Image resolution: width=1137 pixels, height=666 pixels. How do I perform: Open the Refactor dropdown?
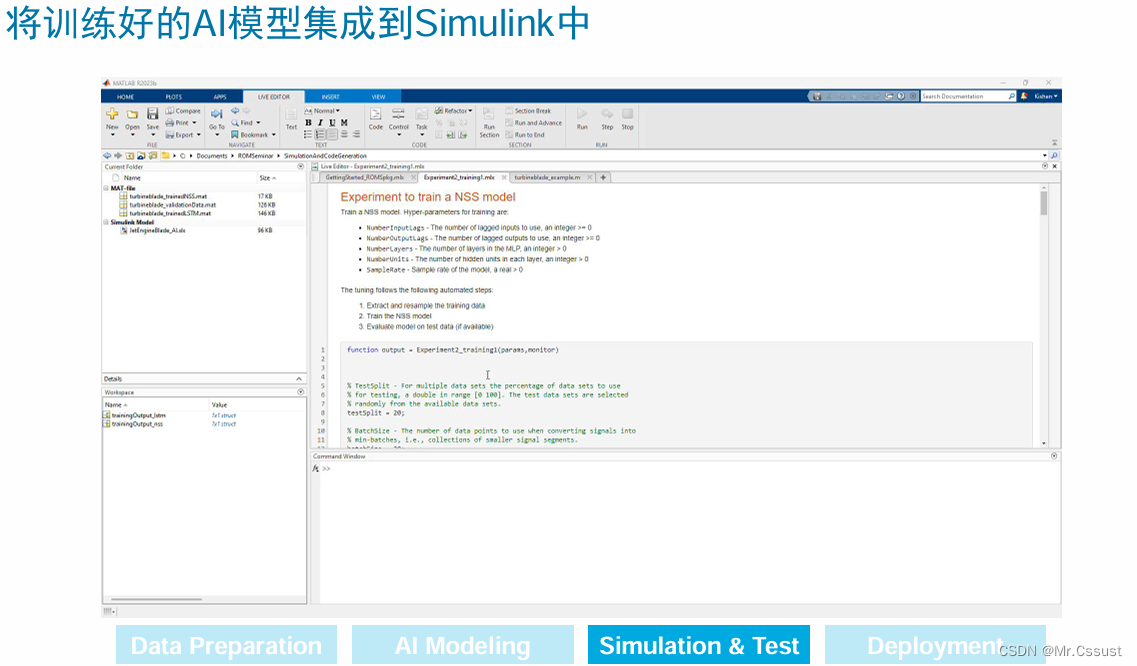tap(455, 112)
